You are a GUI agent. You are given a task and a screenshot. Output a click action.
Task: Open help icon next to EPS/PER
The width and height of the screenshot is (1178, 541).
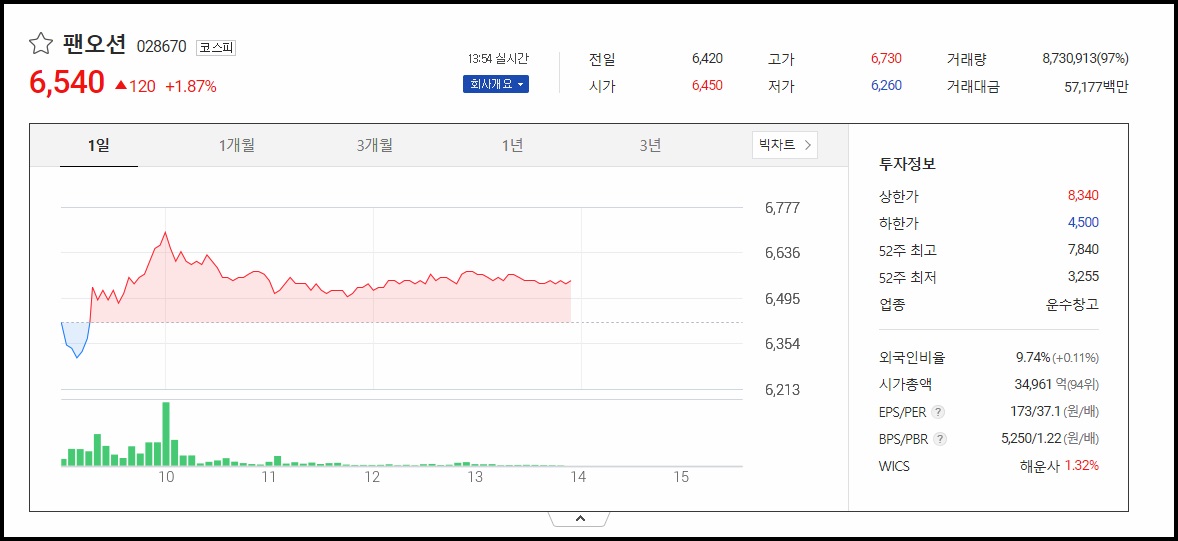pyautogui.click(x=938, y=412)
